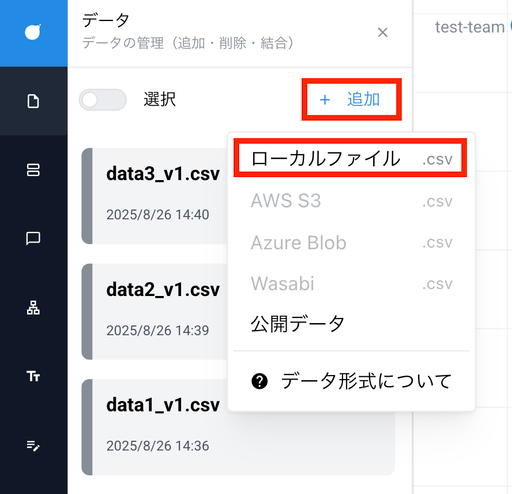Screen dimensions: 512x494
Task: Select Azure Blob option in menu
Action: [x=351, y=243]
